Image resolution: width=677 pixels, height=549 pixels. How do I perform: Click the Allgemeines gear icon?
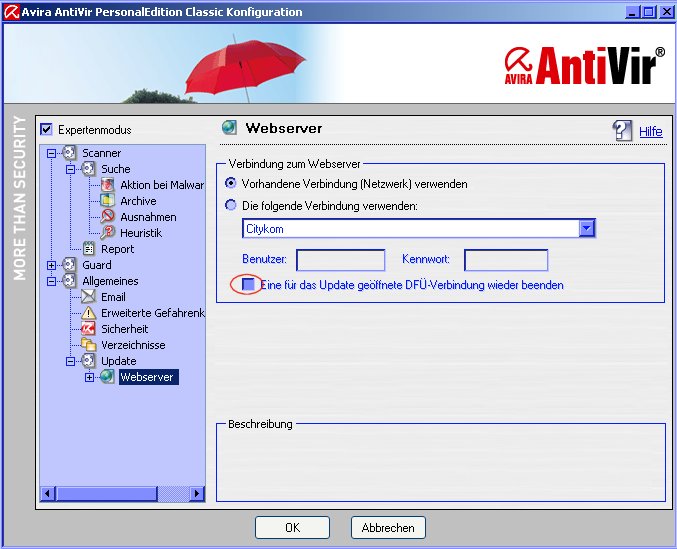point(69,281)
